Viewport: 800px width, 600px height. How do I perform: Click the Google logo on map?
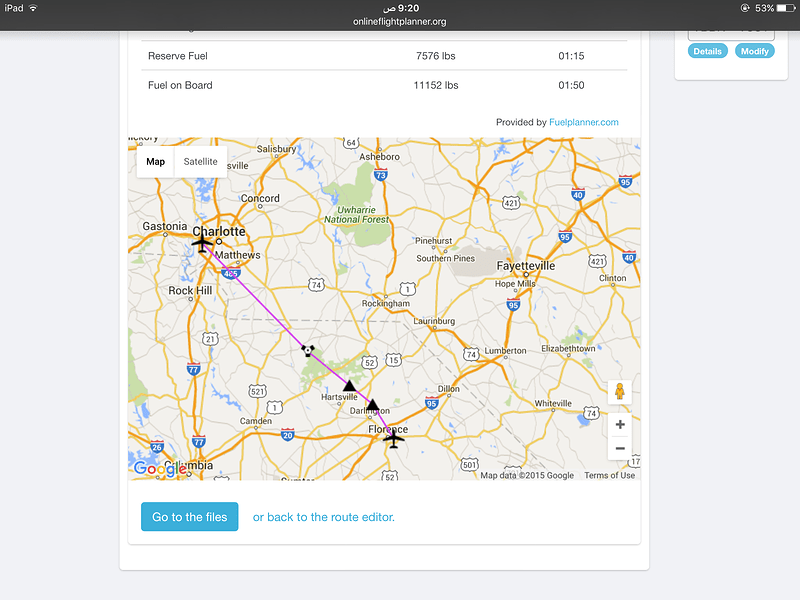tap(159, 469)
